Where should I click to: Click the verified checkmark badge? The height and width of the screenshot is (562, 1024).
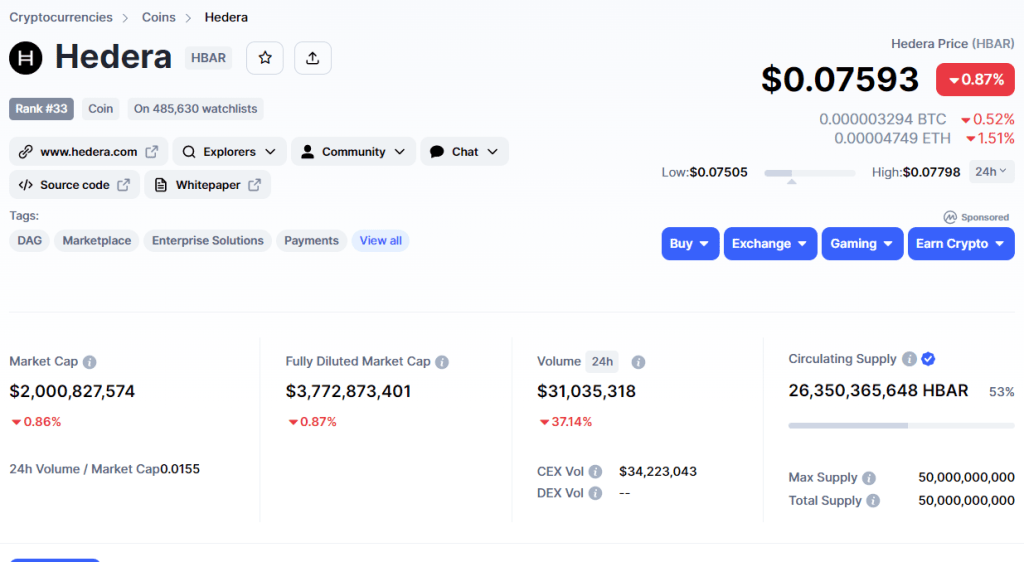click(x=928, y=359)
